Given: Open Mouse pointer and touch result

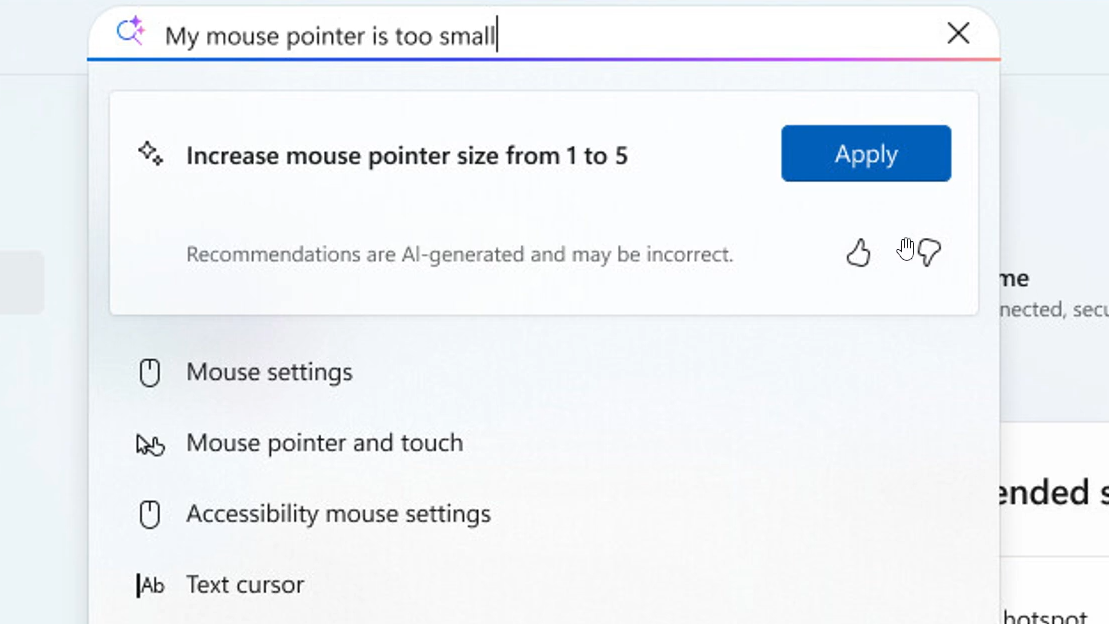Looking at the screenshot, I should (x=324, y=443).
